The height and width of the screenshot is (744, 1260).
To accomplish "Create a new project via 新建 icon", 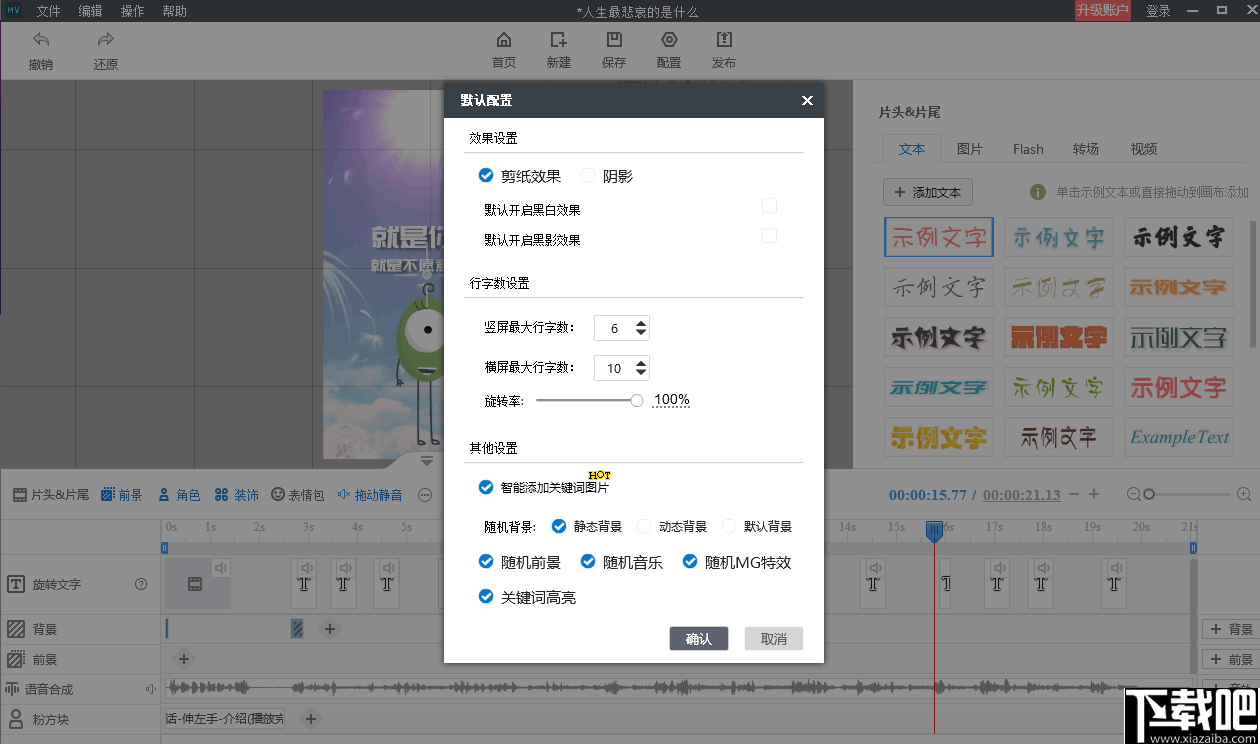I will [558, 48].
